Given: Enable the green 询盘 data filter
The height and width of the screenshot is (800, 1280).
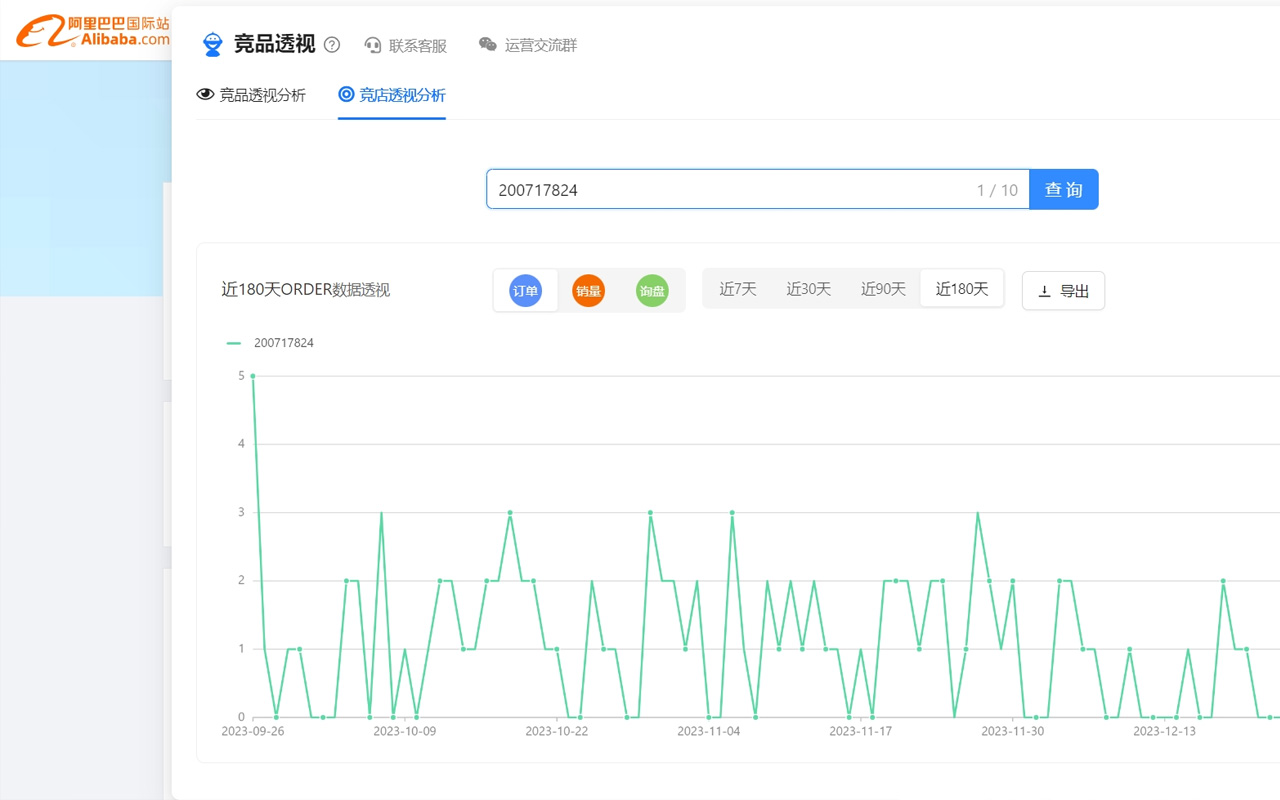Looking at the screenshot, I should [651, 290].
